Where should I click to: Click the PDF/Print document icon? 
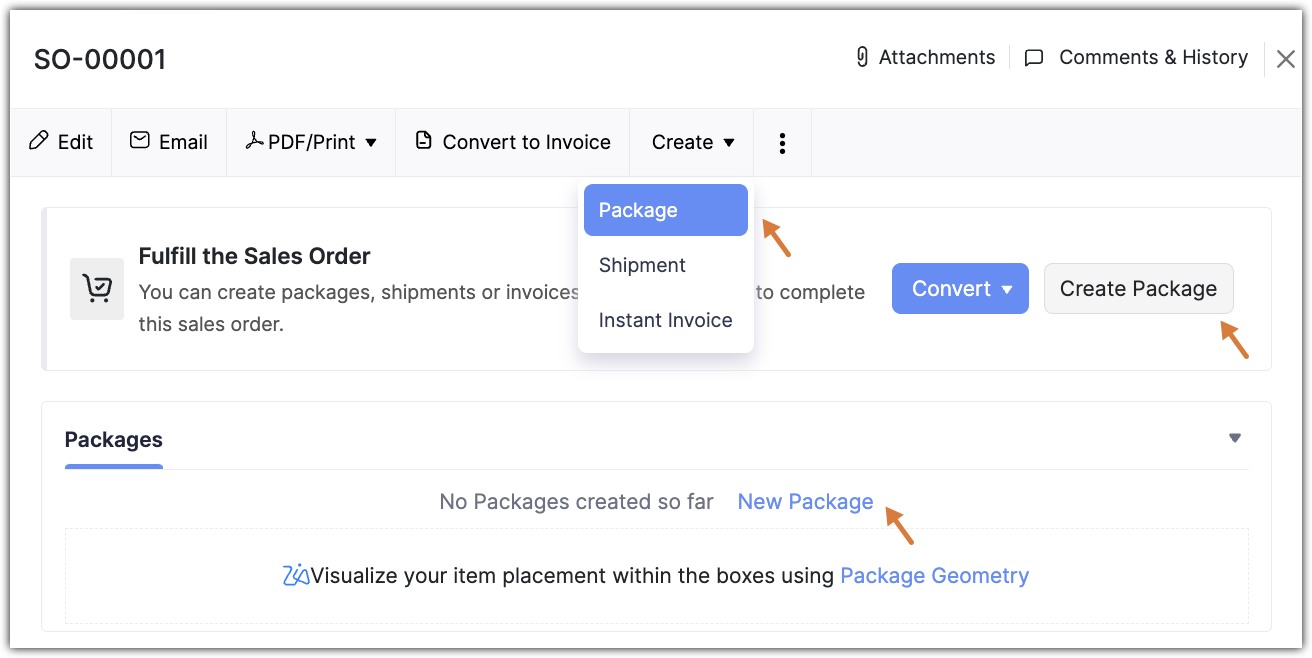pyautogui.click(x=254, y=141)
